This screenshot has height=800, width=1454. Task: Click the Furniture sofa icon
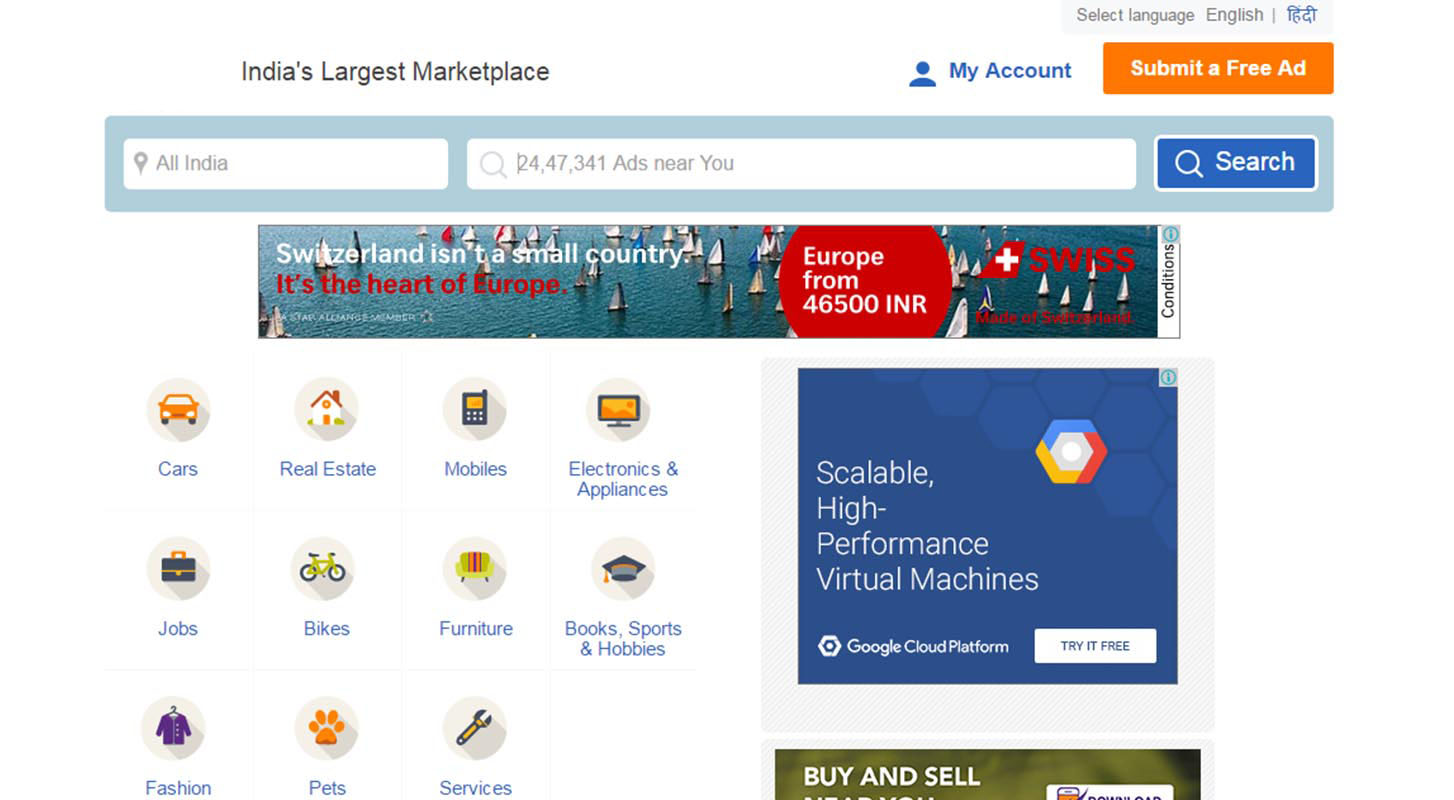pos(475,569)
